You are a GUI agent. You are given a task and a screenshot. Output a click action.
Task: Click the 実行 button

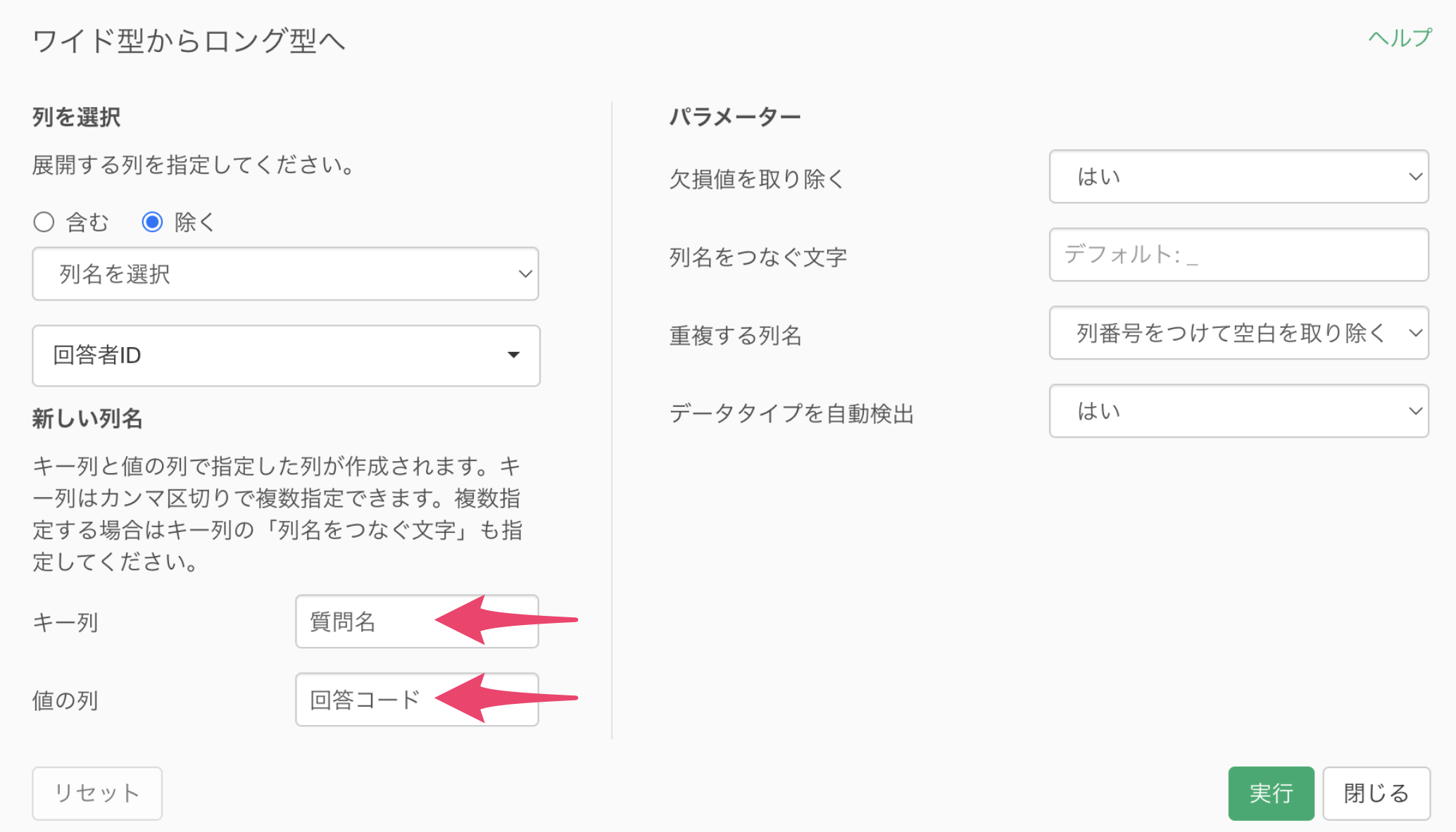(x=1270, y=793)
